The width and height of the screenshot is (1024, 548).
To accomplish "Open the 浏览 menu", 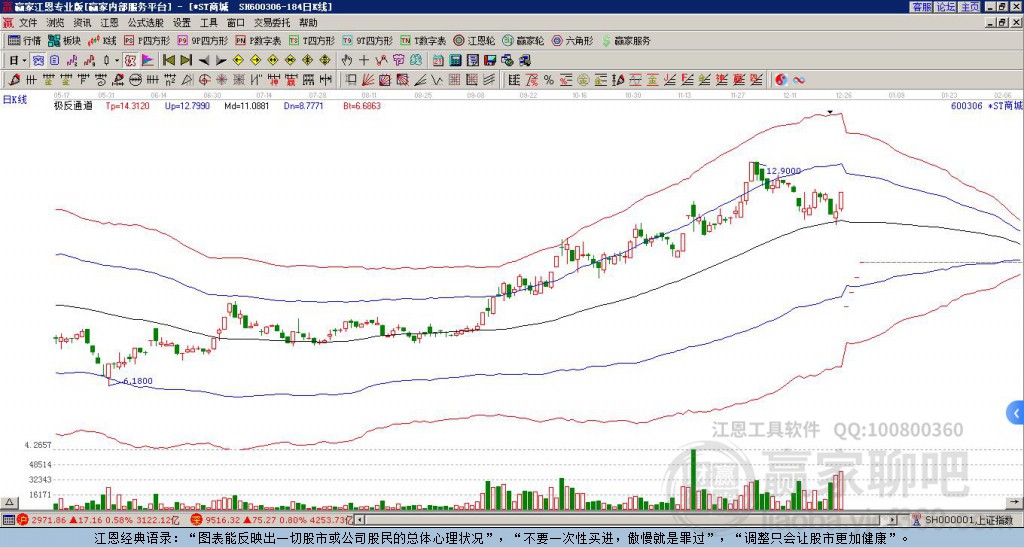I will click(x=56, y=23).
